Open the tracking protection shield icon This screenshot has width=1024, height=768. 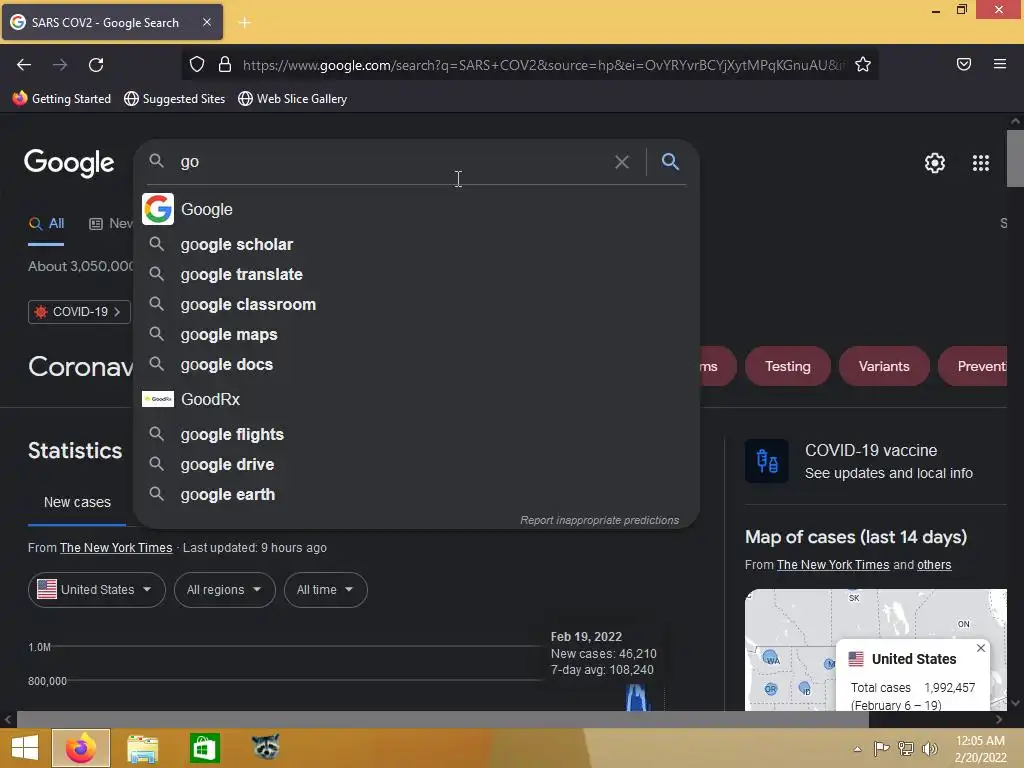[x=197, y=64]
